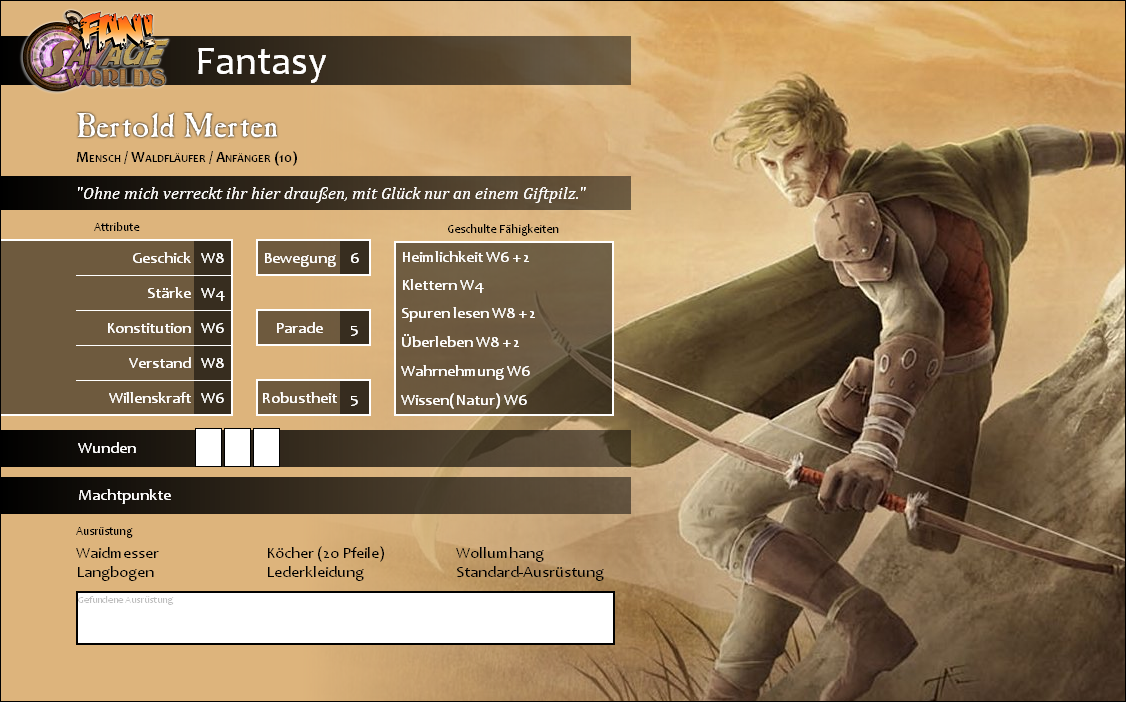Select the 'Stärke' attribute row
This screenshot has height=702, width=1126.
(154, 293)
